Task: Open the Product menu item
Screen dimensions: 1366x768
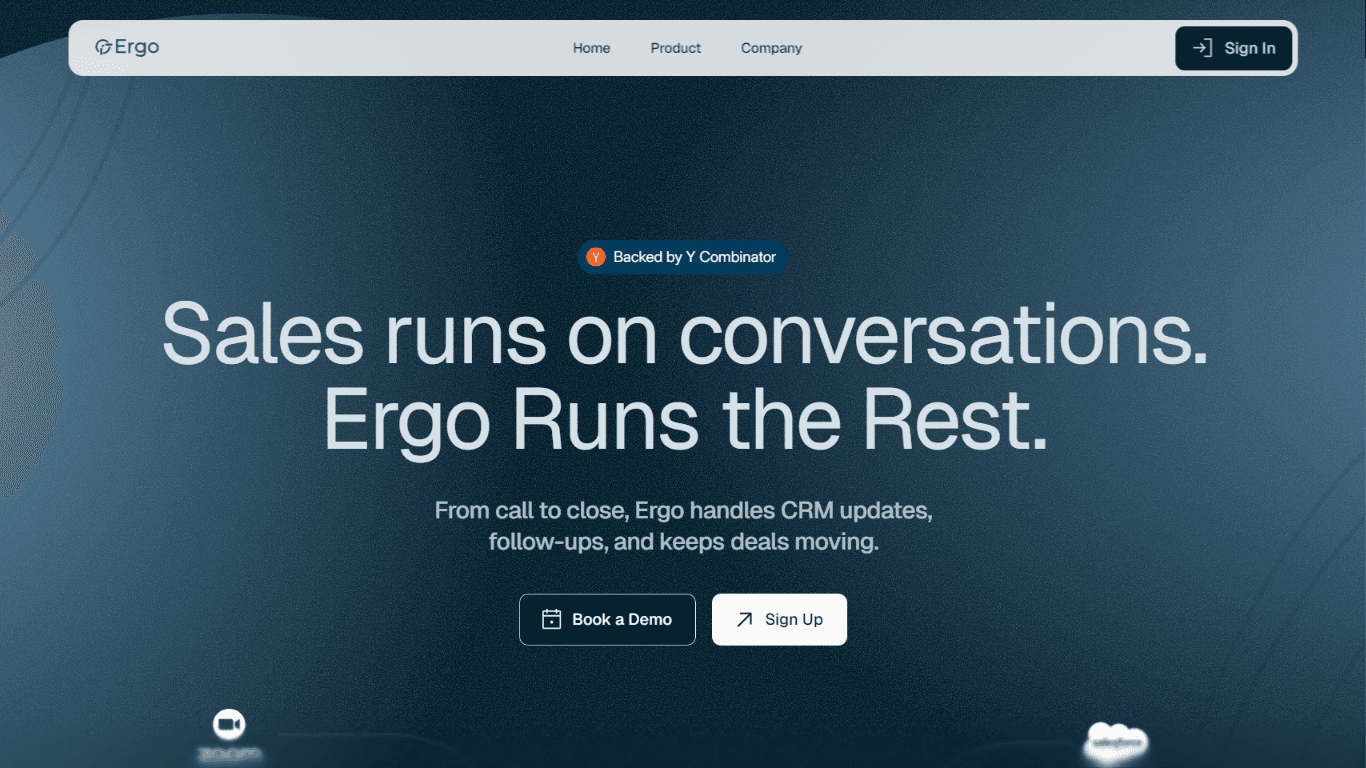Action: [x=675, y=48]
